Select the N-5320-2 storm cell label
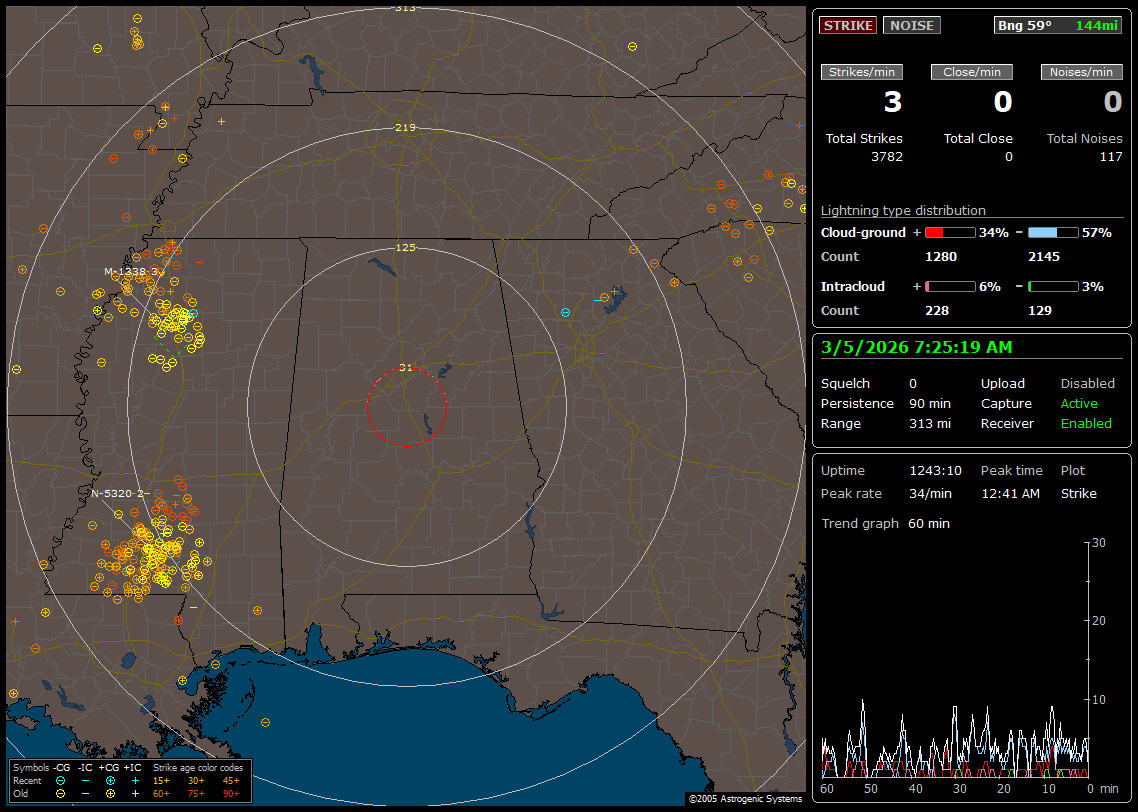 [119, 493]
